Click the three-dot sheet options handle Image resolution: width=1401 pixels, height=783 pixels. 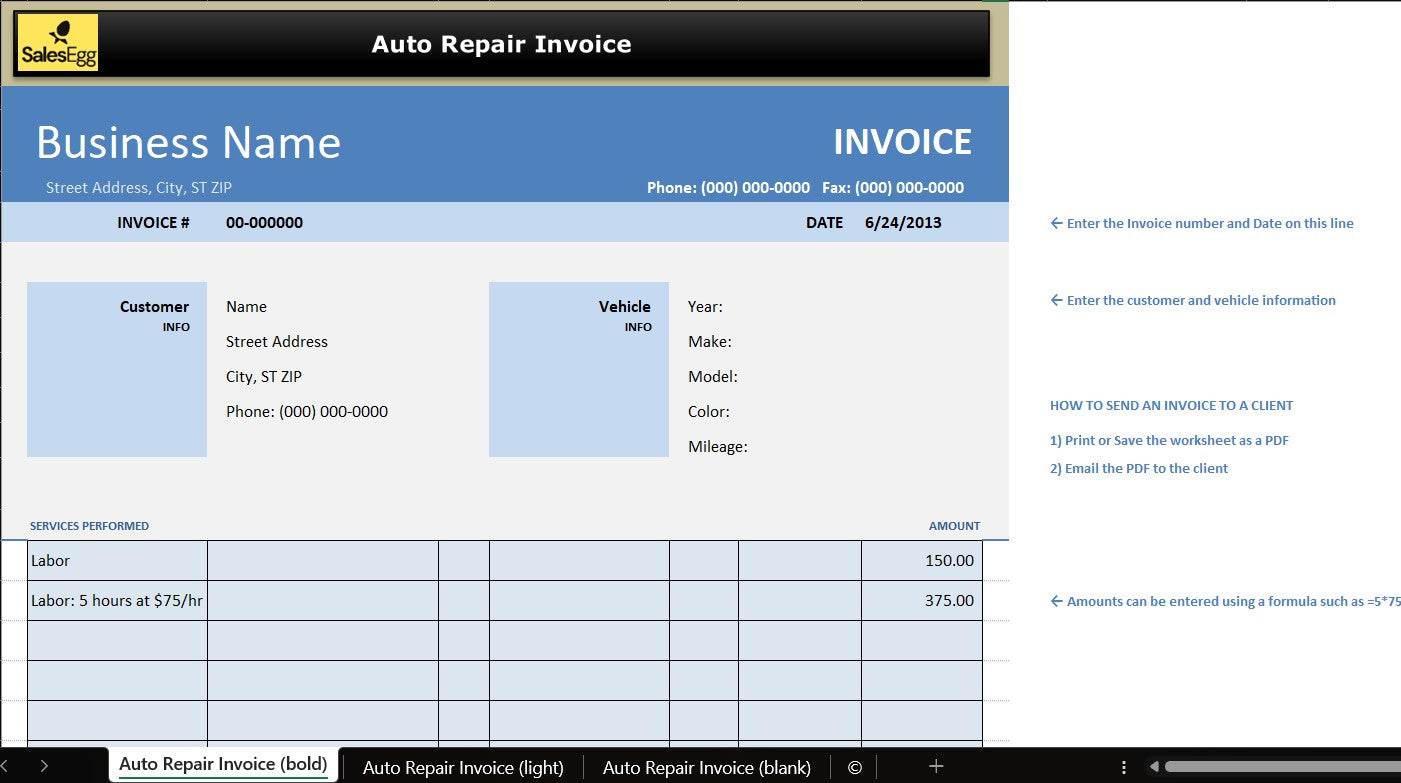pos(1124,766)
